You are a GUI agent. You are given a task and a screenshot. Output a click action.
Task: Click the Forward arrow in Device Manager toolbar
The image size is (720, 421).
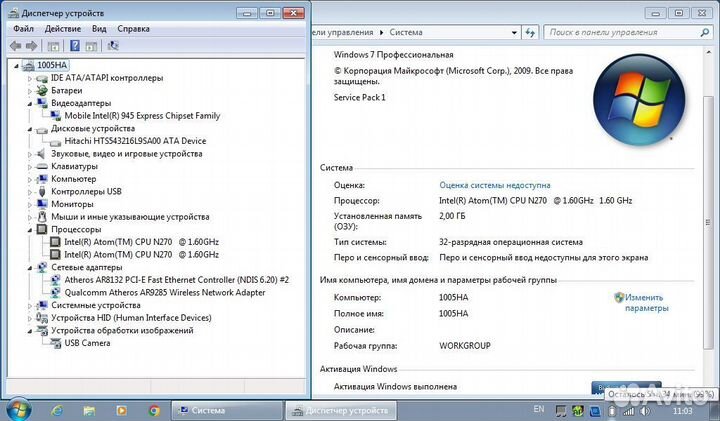pyautogui.click(x=32, y=45)
